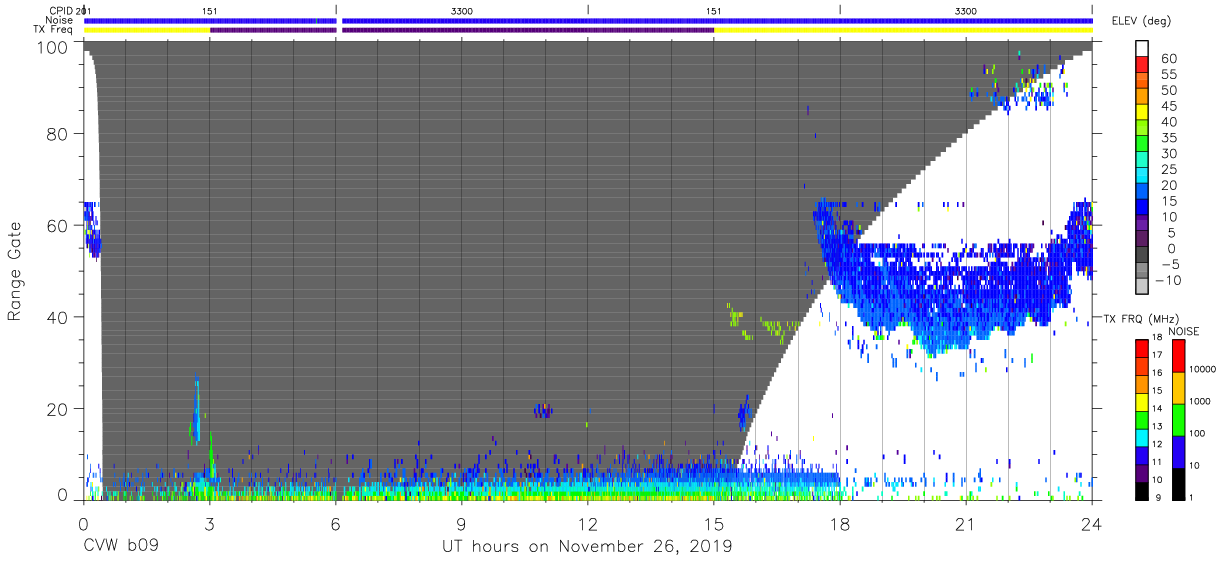Click hour 6 on the UT time axis
1228x567 pixels.
(335, 522)
